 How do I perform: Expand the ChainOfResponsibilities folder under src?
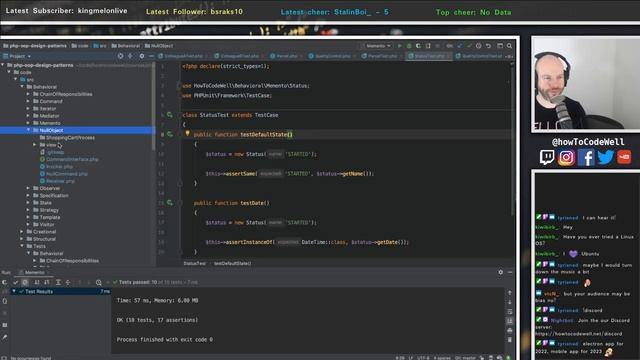[29, 94]
